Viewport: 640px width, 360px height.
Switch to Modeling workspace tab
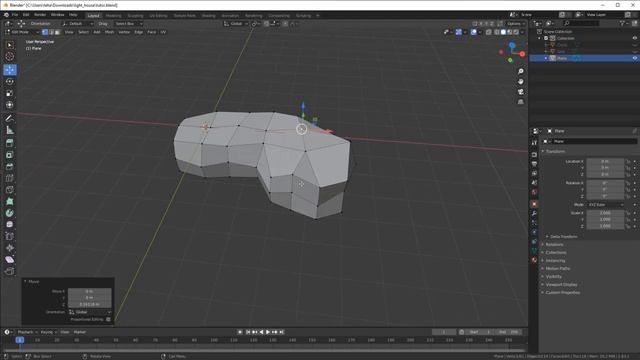113,16
